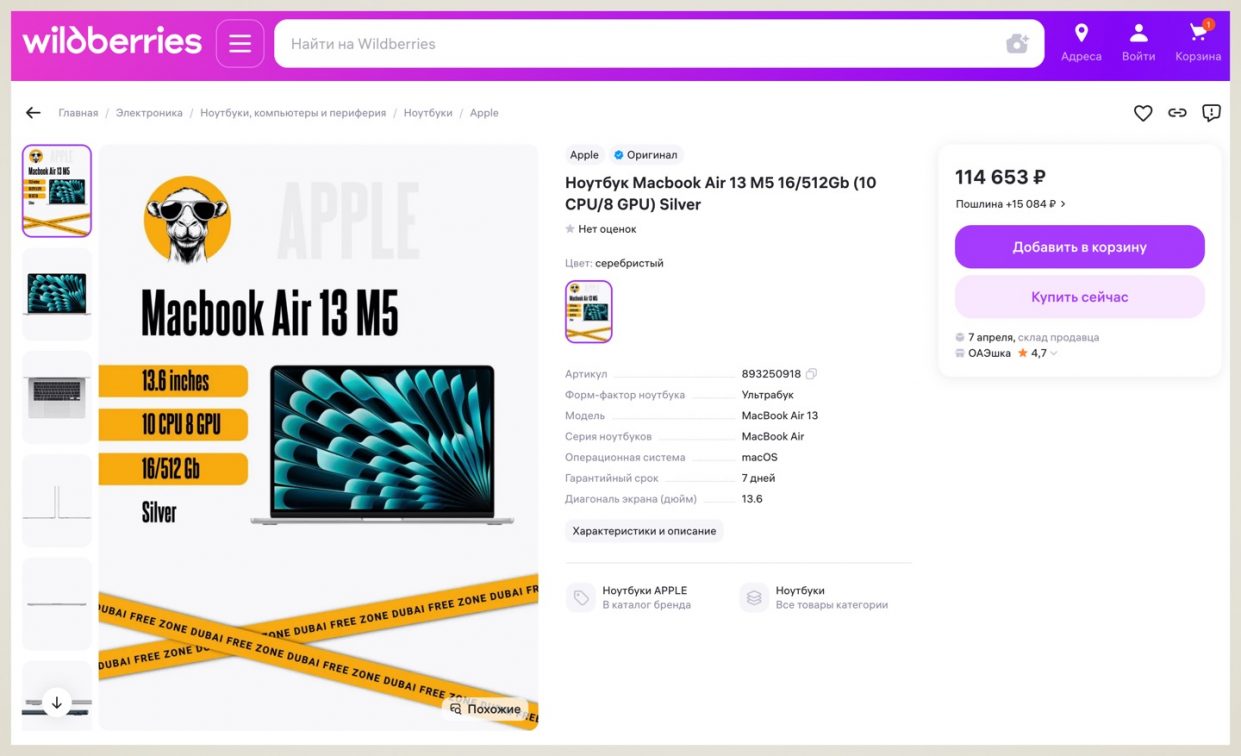The height and width of the screenshot is (756, 1241).
Task: Click the Войти profile icon
Action: click(x=1138, y=43)
